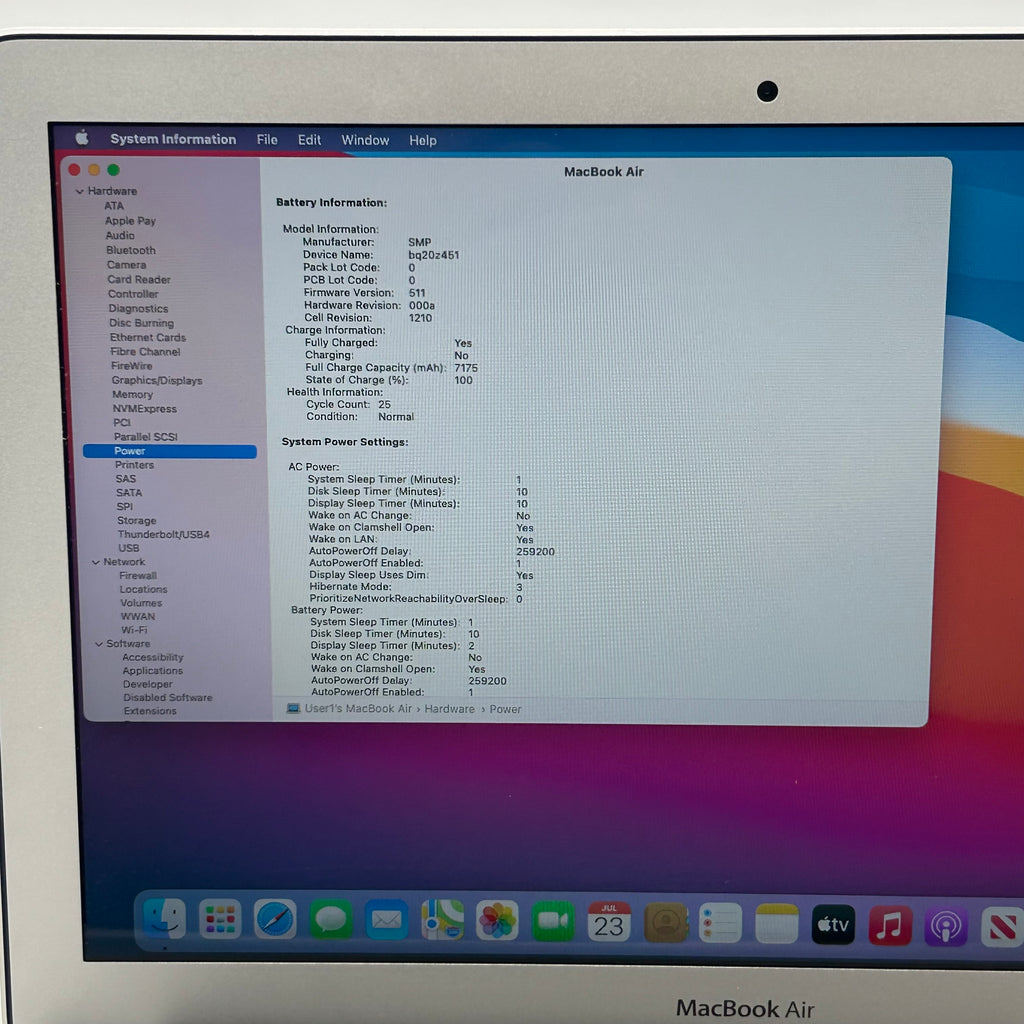Select Accessibility under Software
The image size is (1024, 1024).
[x=153, y=658]
